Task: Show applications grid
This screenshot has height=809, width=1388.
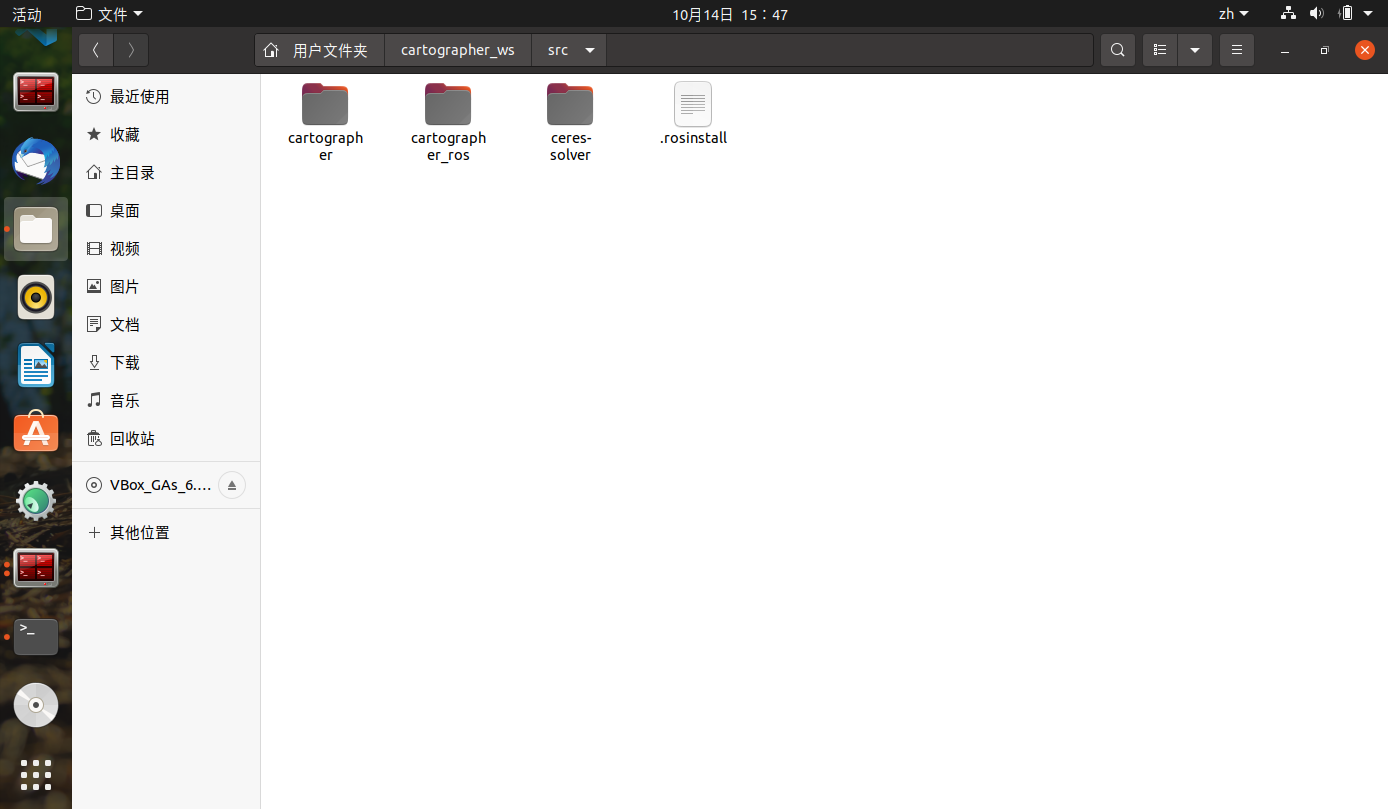Action: point(36,774)
